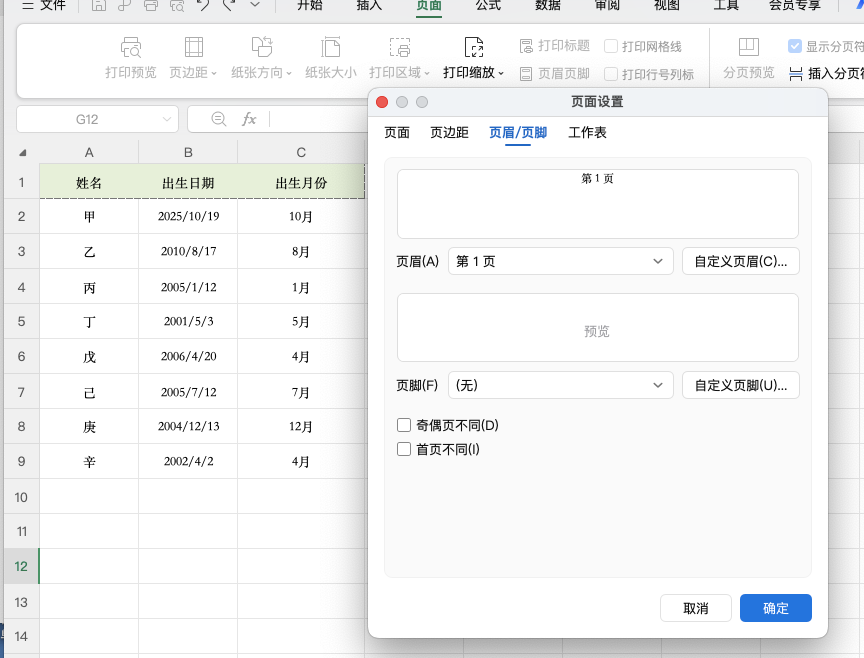Image resolution: width=864 pixels, height=658 pixels.
Task: Switch to the 插入 ribbon tab
Action: pos(369,5)
